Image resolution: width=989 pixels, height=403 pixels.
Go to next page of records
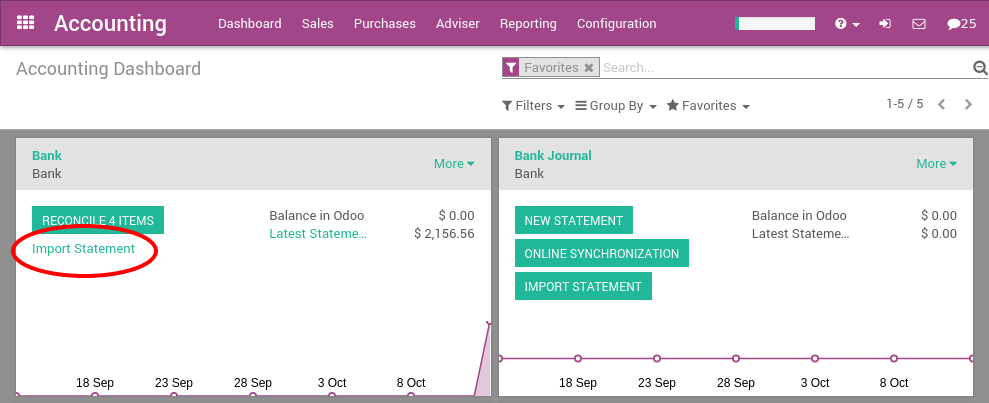[x=968, y=104]
